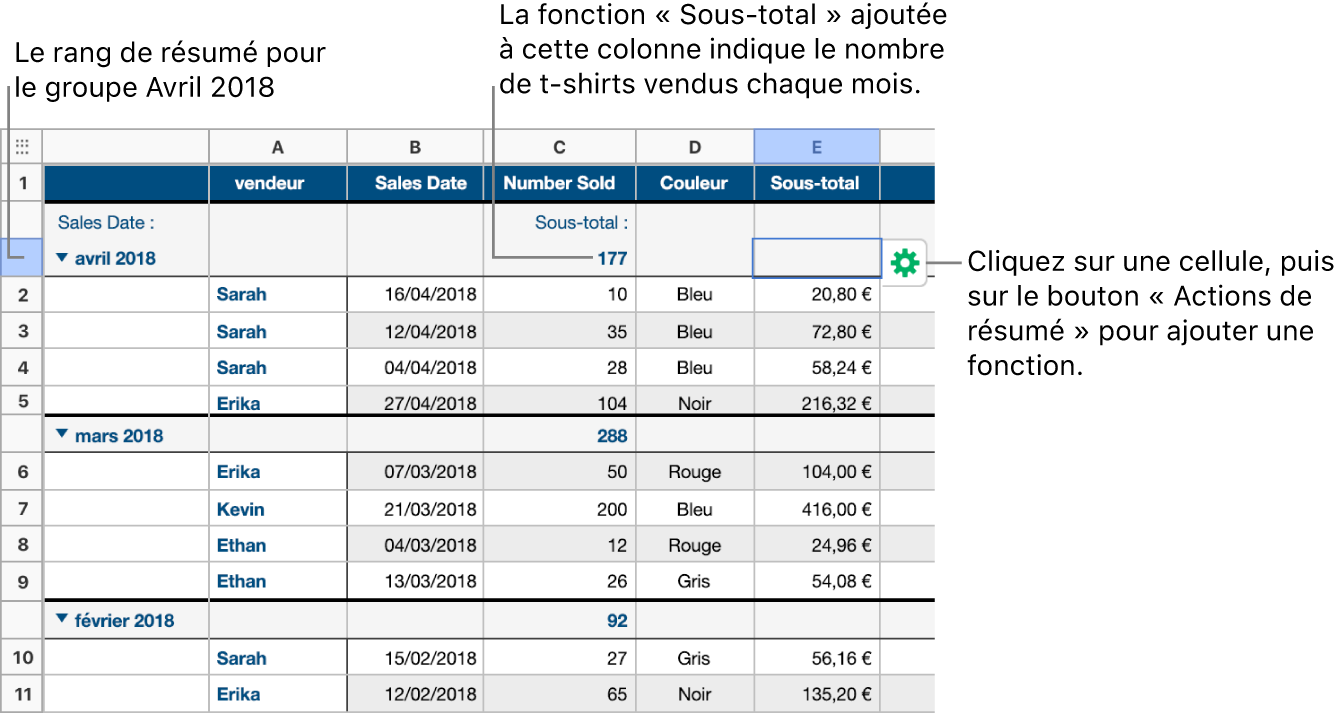
Task: Select column header E
Action: click(x=817, y=146)
